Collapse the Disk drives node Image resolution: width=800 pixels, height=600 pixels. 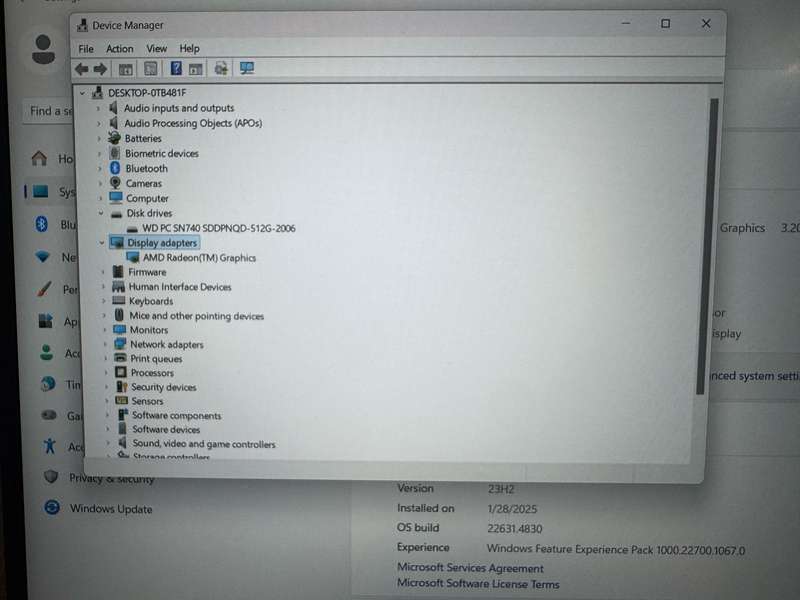101,213
